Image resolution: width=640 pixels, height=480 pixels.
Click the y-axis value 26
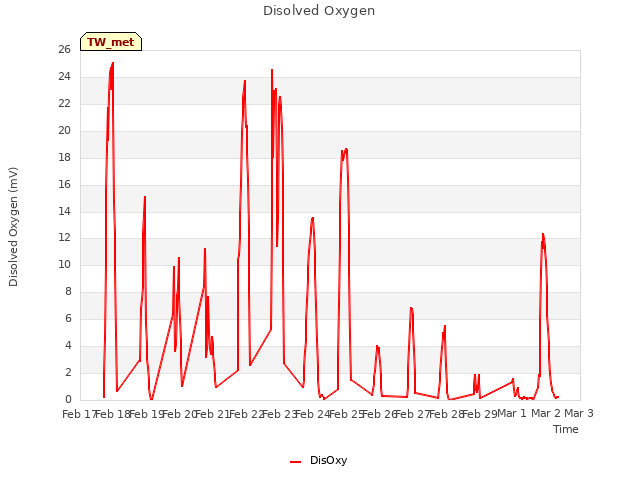pos(64,50)
